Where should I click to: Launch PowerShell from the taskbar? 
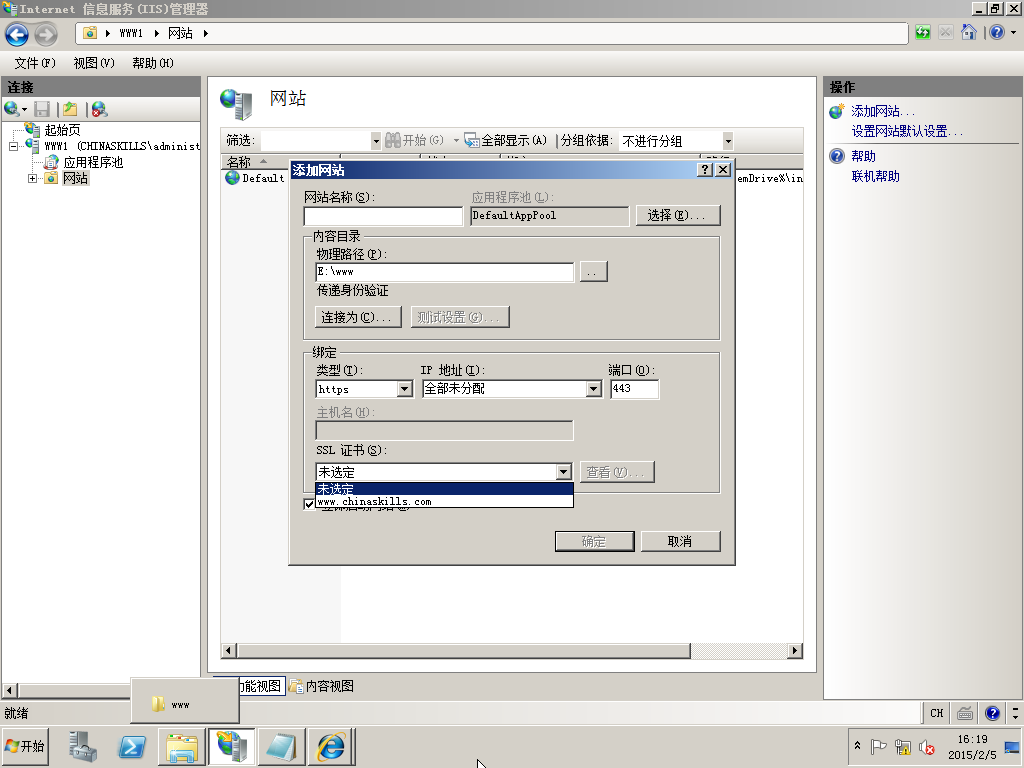pyautogui.click(x=132, y=746)
